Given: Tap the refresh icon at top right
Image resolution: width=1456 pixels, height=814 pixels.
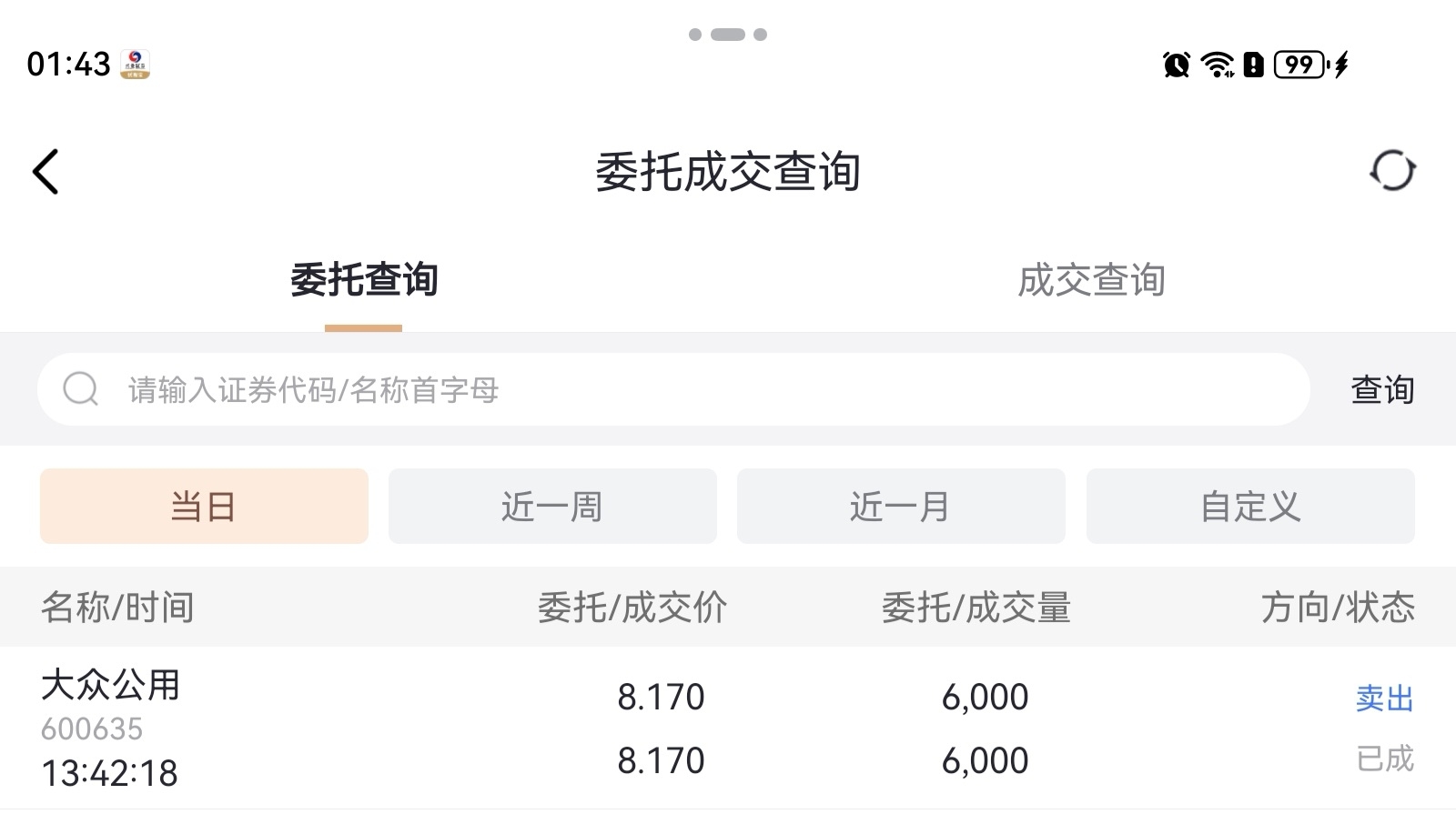Looking at the screenshot, I should tap(1392, 171).
